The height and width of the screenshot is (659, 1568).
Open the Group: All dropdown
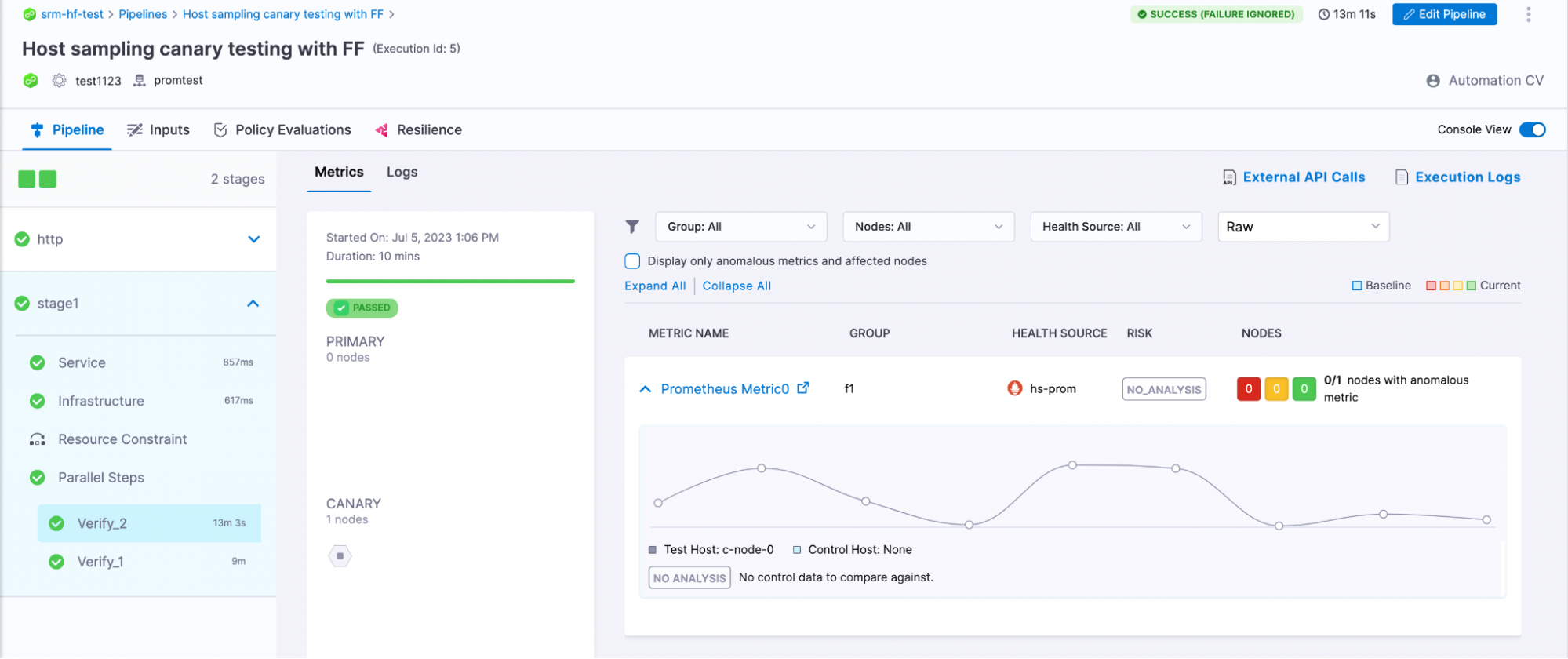740,227
